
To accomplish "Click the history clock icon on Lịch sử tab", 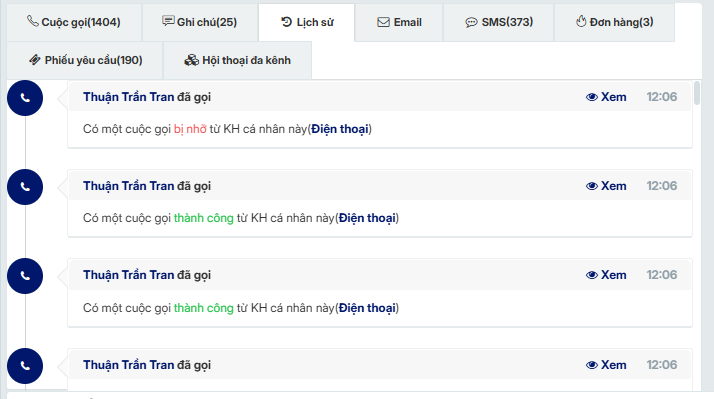I will [286, 22].
